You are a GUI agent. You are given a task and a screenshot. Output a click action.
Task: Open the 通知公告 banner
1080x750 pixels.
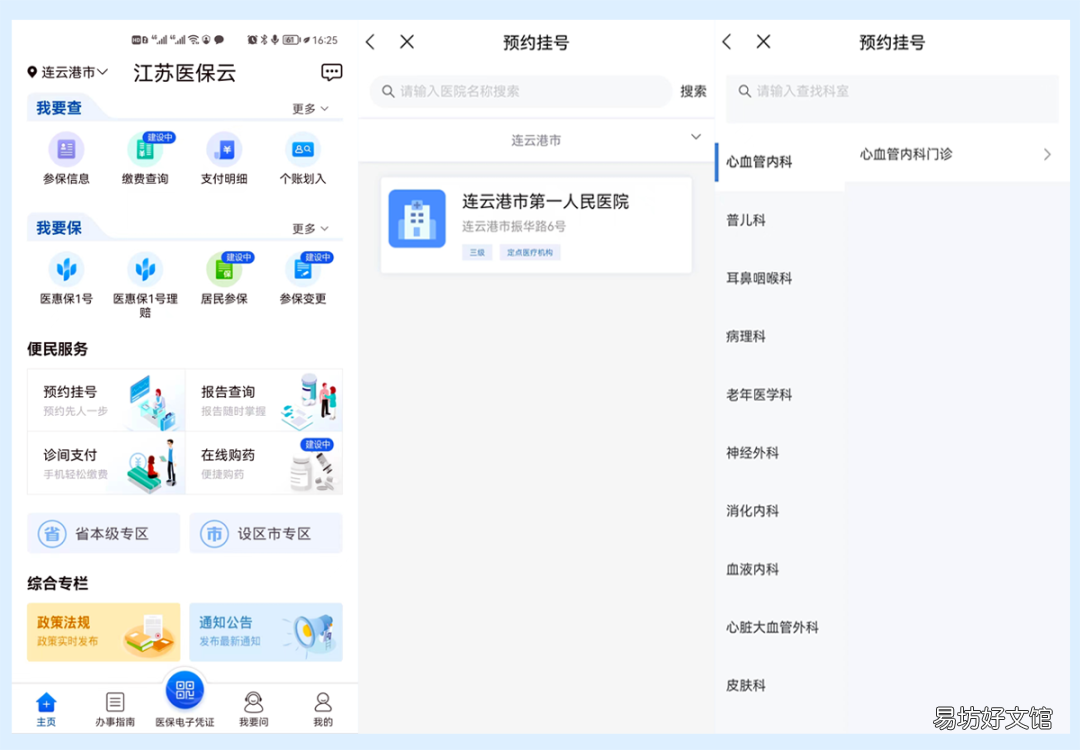tap(266, 632)
